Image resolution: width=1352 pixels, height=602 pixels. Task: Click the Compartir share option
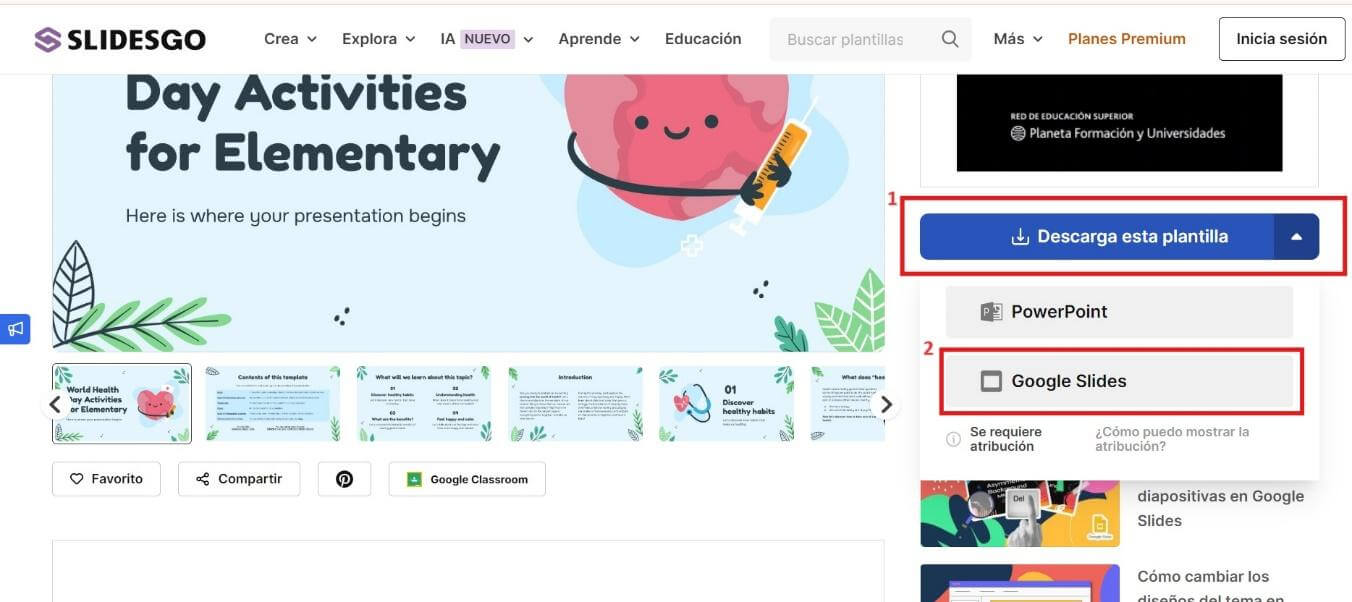pos(239,478)
